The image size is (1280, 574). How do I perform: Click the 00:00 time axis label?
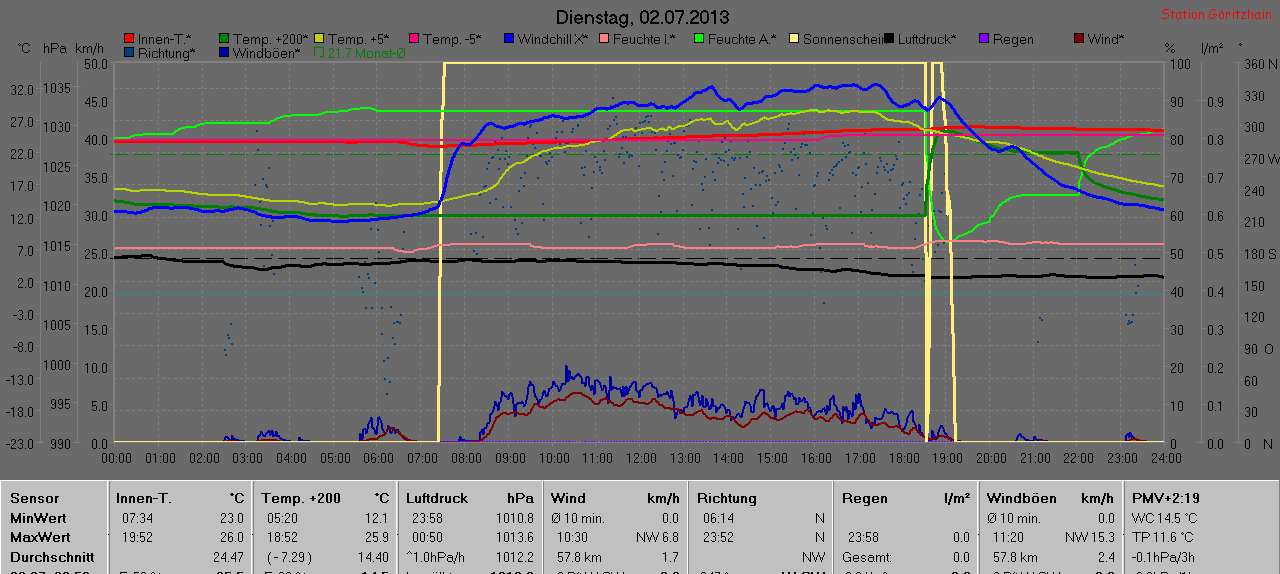pos(117,457)
